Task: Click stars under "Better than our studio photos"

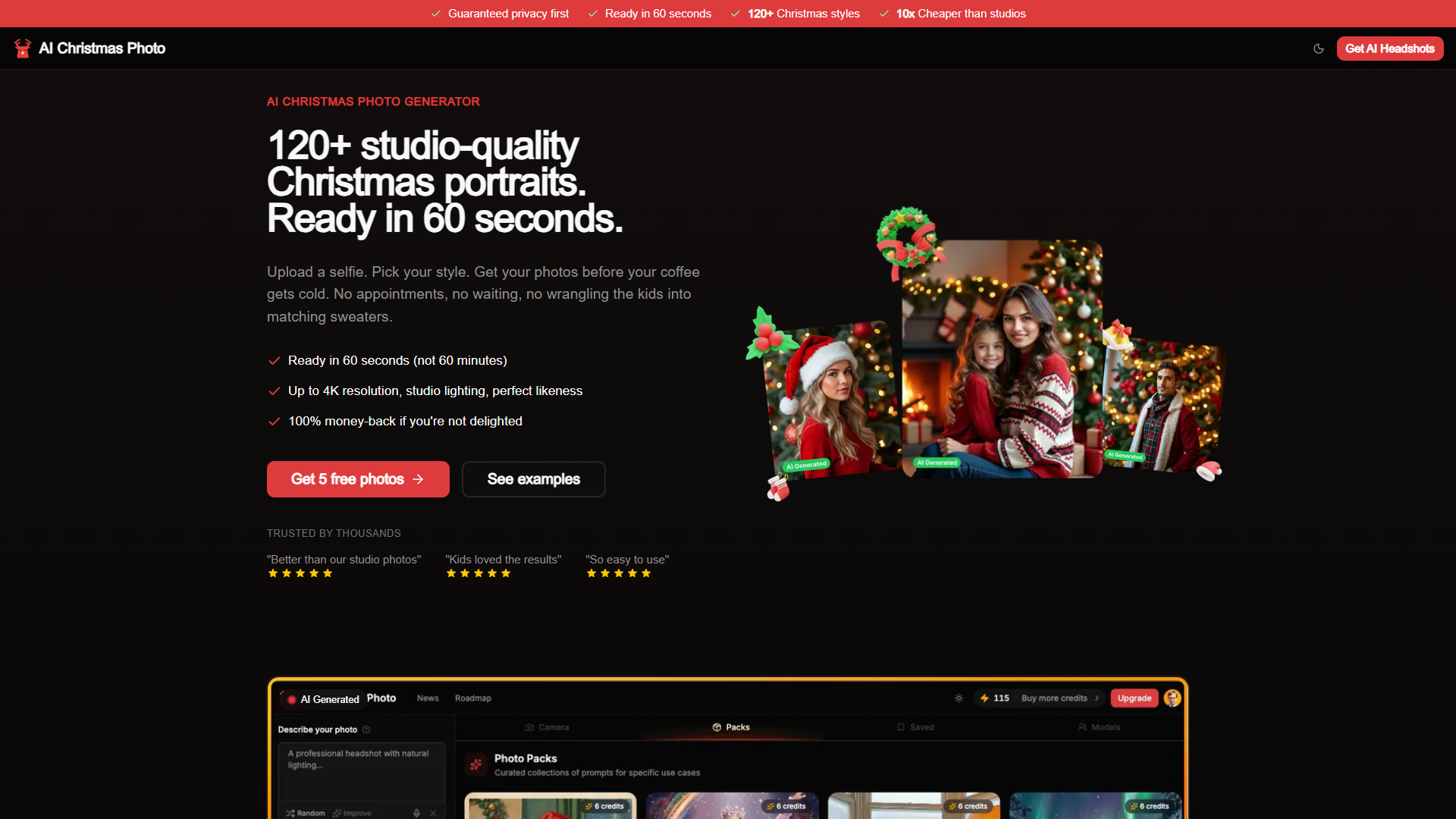Action: pyautogui.click(x=300, y=573)
